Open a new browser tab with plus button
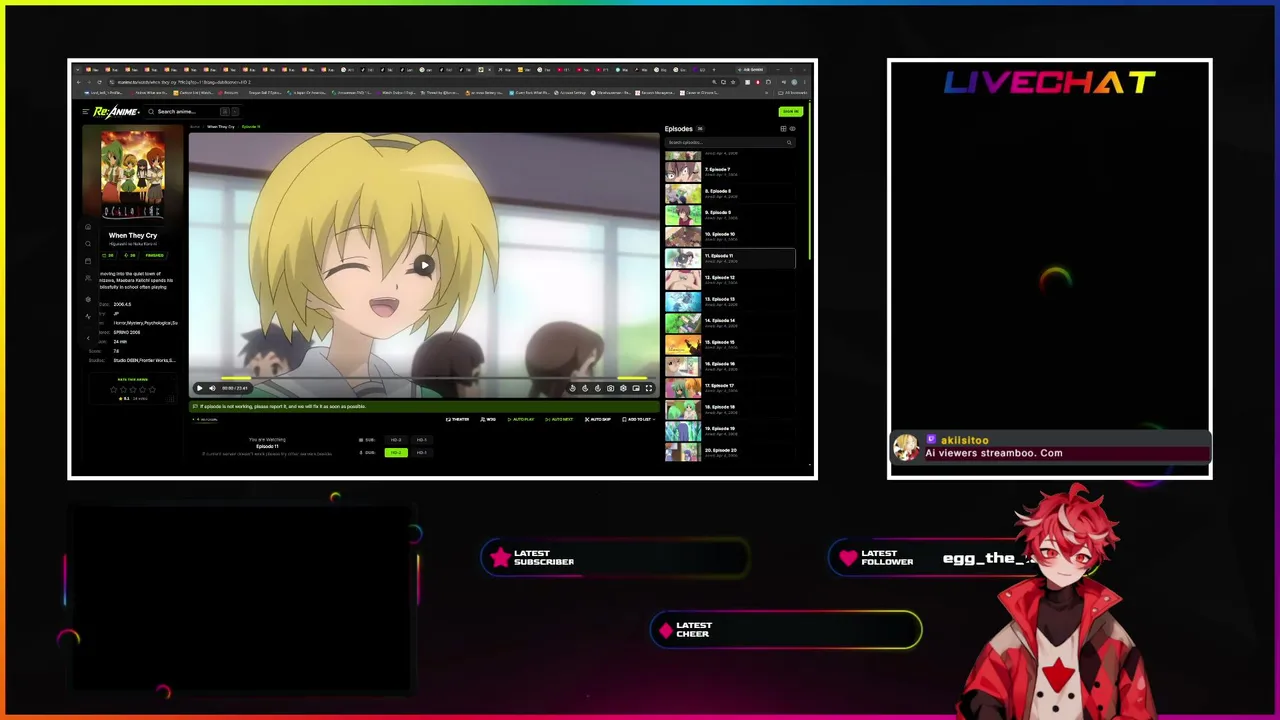Image resolution: width=1280 pixels, height=720 pixels. click(714, 70)
